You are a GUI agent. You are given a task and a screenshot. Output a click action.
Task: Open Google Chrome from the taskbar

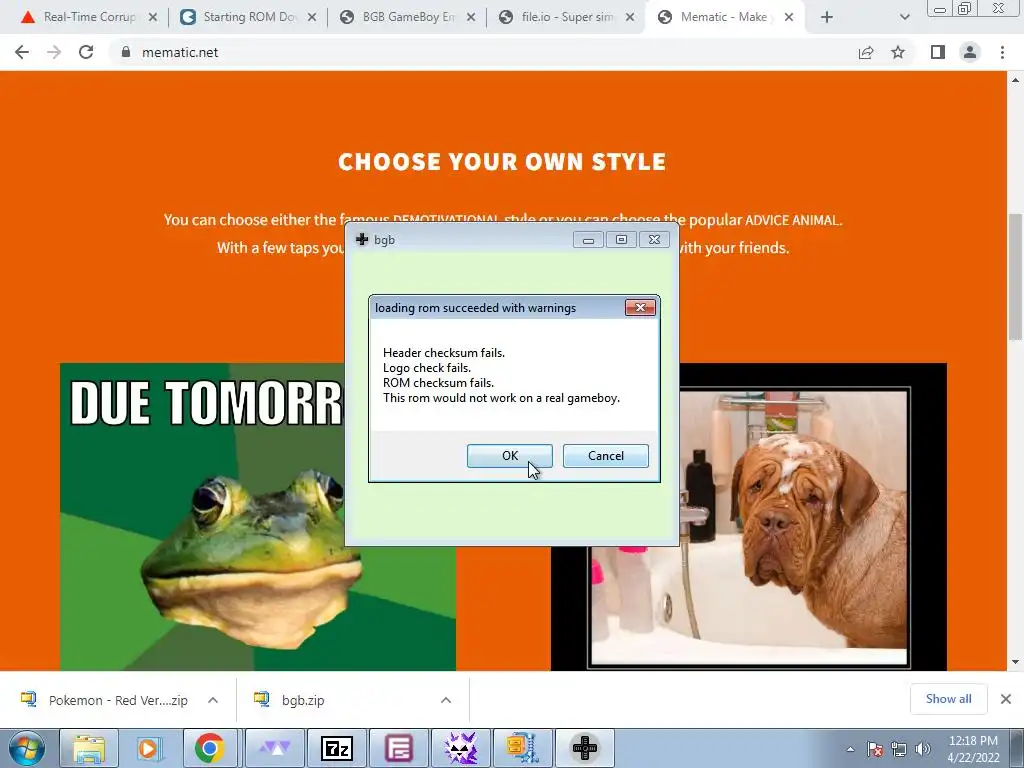210,748
